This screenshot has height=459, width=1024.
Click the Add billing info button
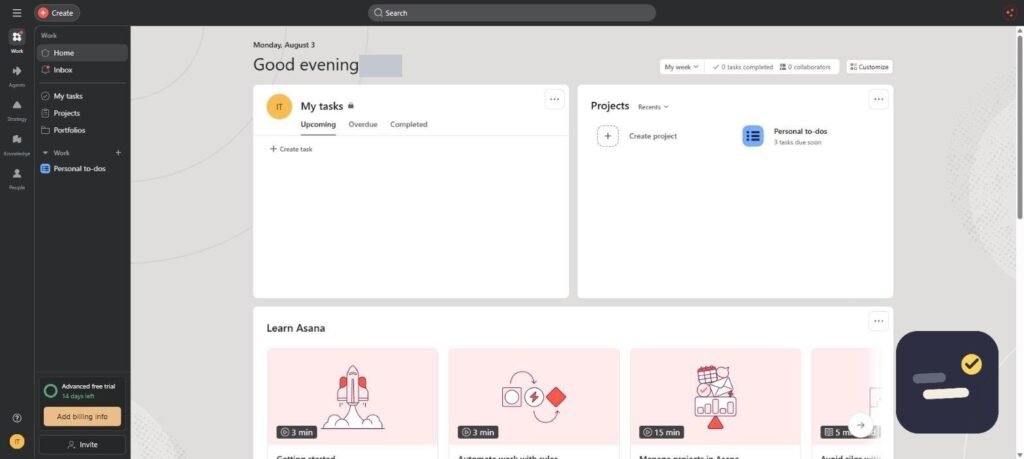tap(82, 417)
